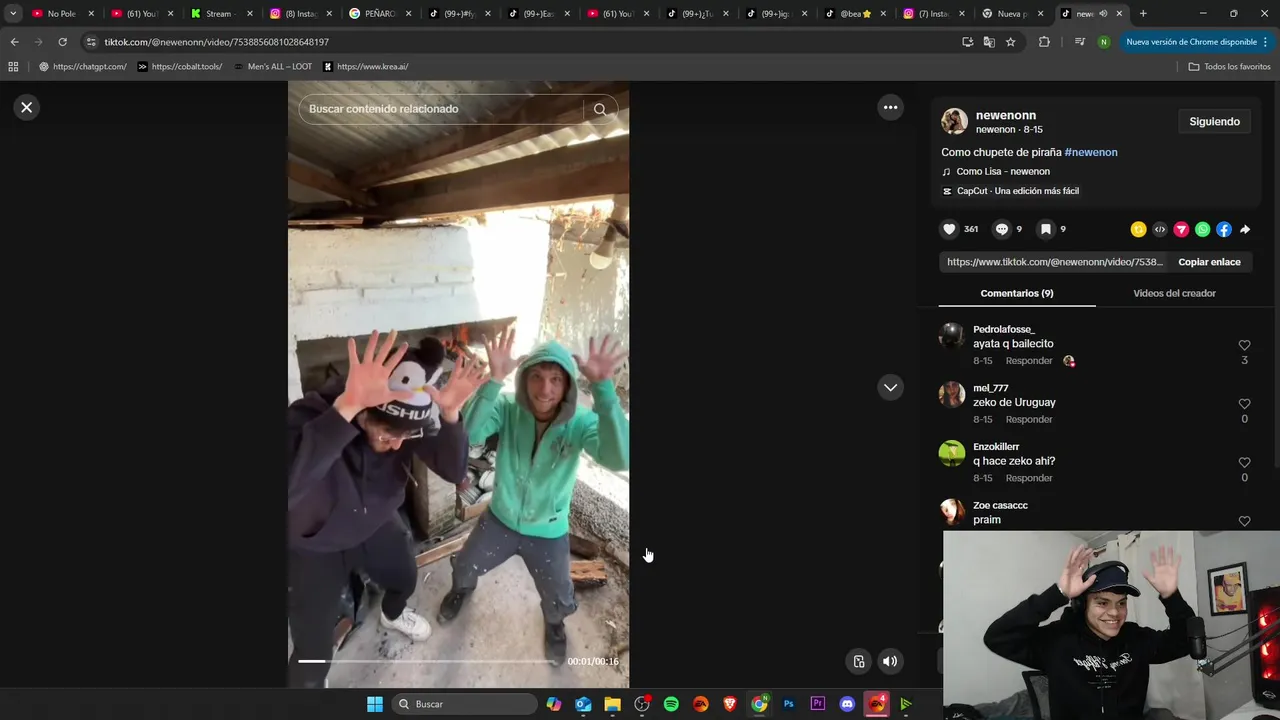
Task: Open the three-dot more options menu
Action: click(890, 107)
